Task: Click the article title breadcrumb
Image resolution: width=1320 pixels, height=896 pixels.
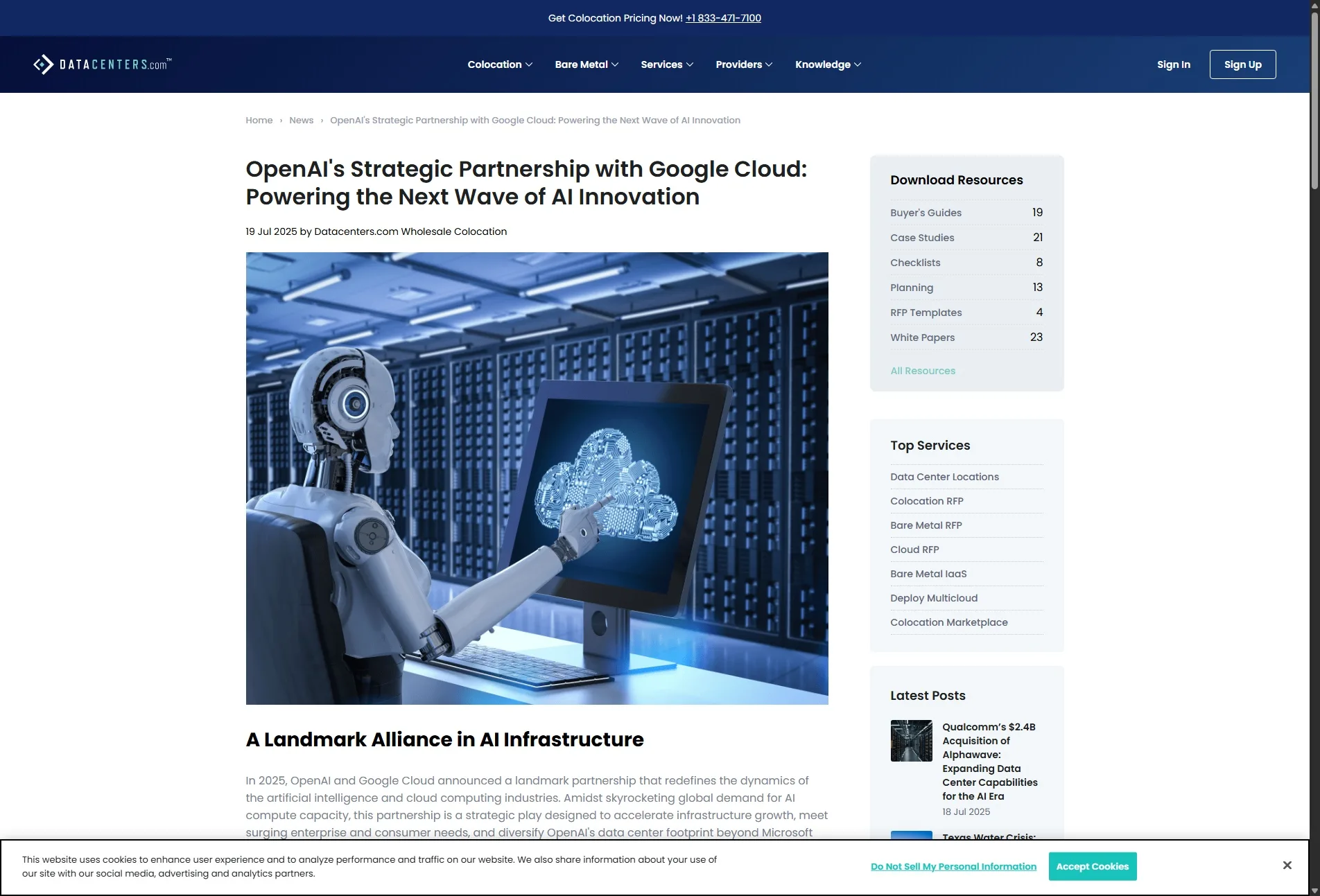Action: click(x=535, y=120)
